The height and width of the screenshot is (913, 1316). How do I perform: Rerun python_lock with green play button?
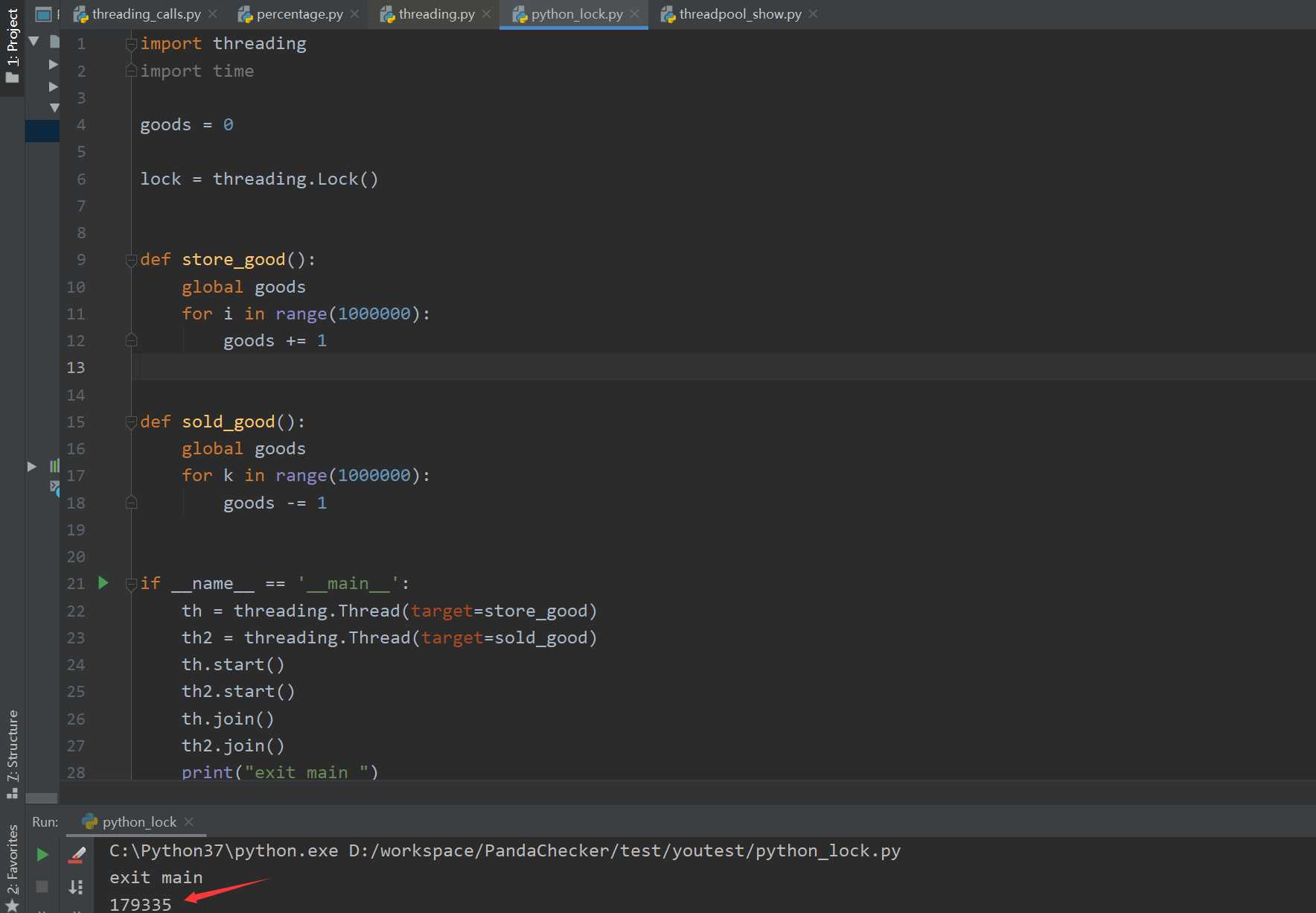(42, 855)
